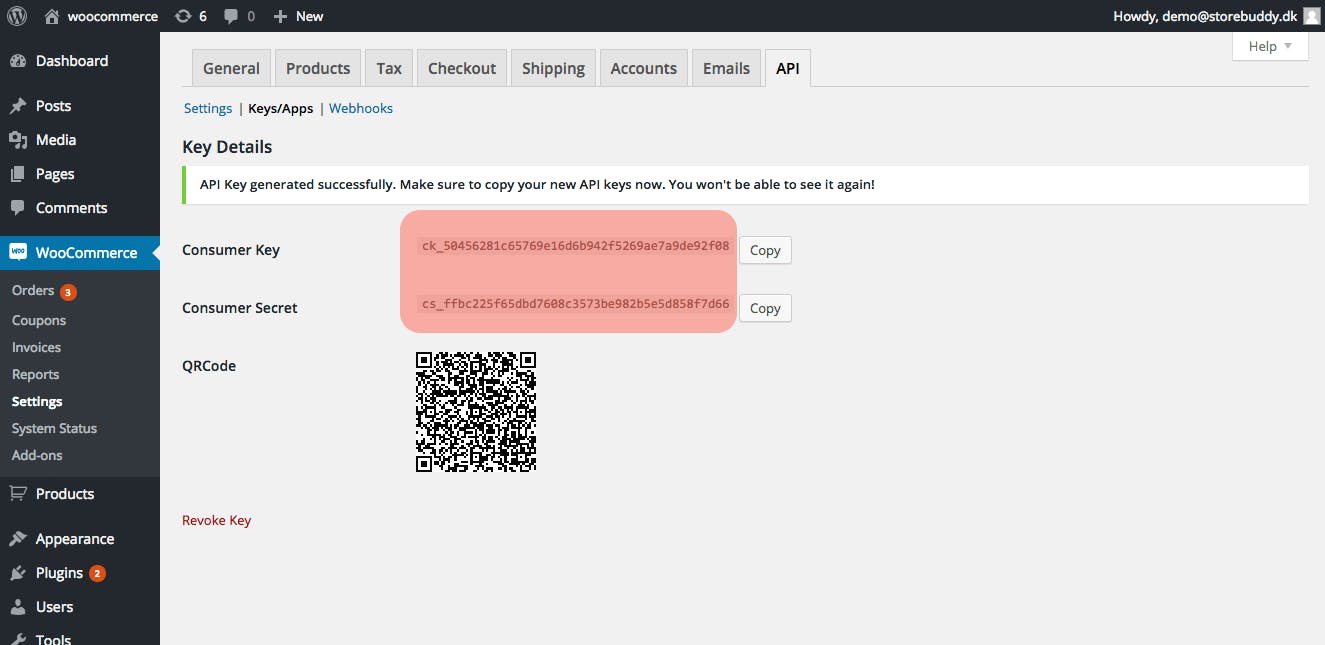Open the WooCommerce Orders submenu
Screen dimensions: 1325x645
pos(33,290)
